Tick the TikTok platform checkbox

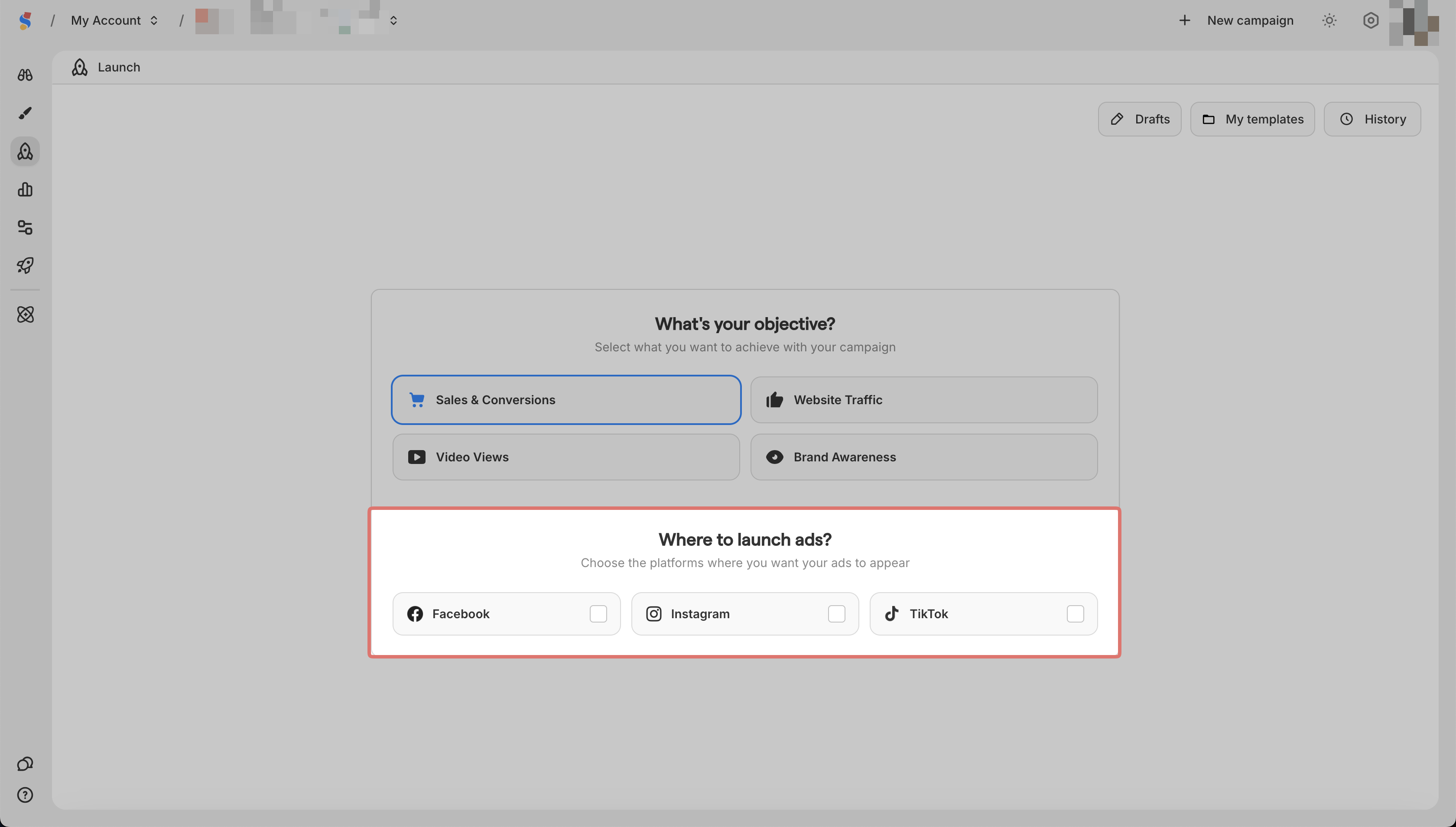pos(1075,613)
